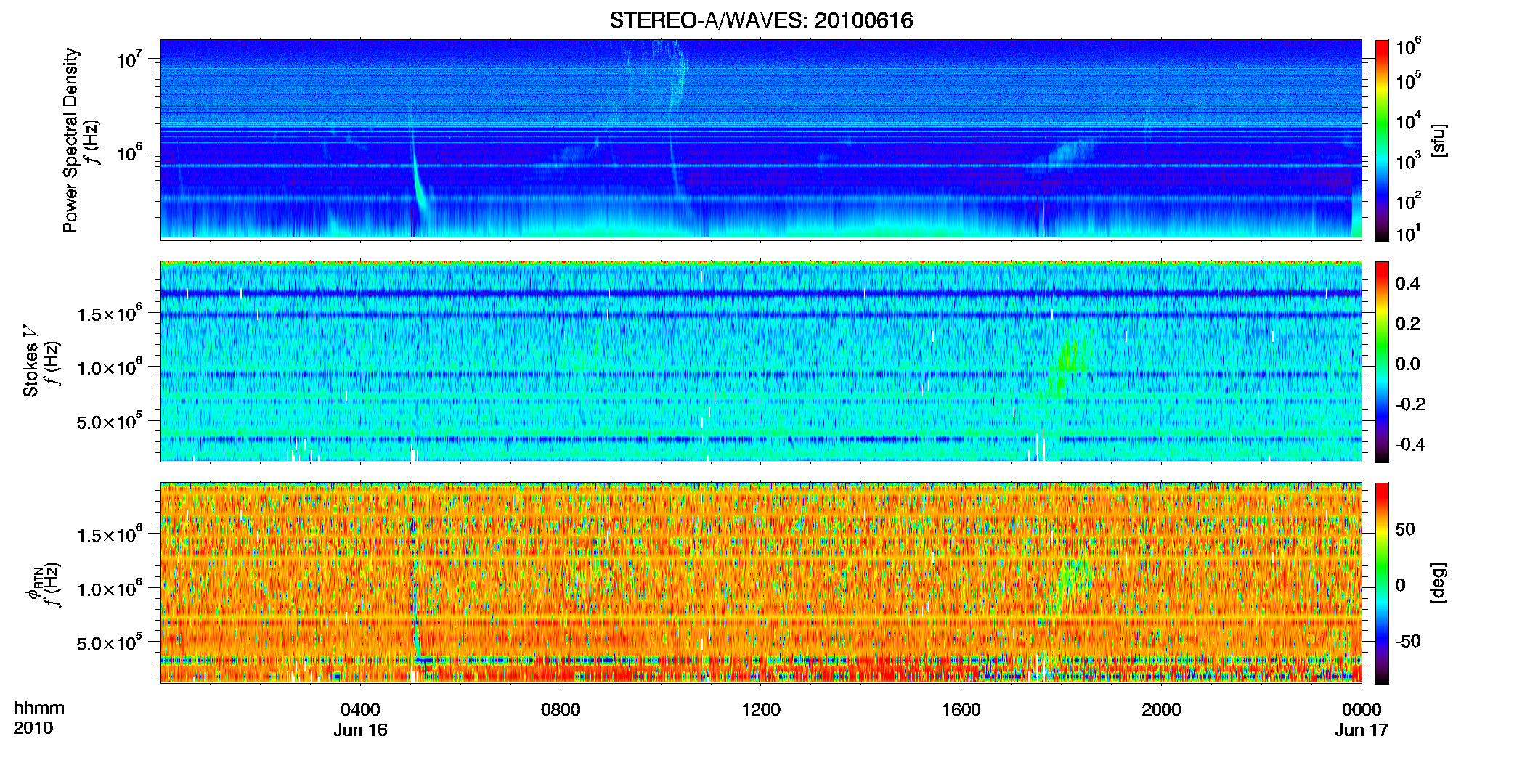Click the 1200 time tick label
This screenshot has height=784, width=1522.
click(x=761, y=709)
